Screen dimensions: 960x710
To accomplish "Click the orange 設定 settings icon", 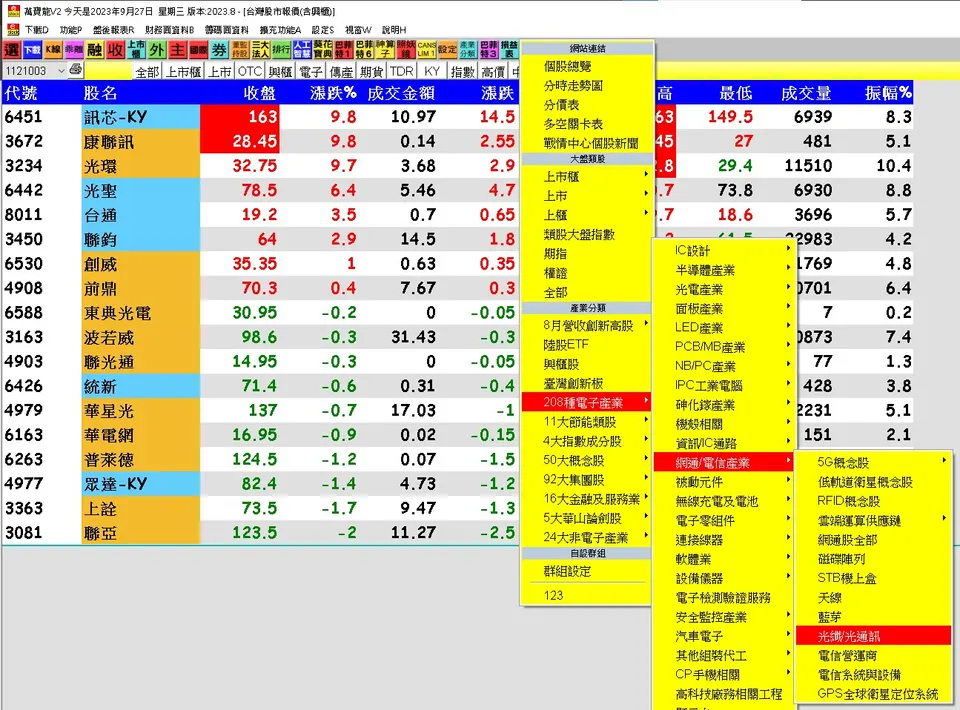I will [448, 50].
